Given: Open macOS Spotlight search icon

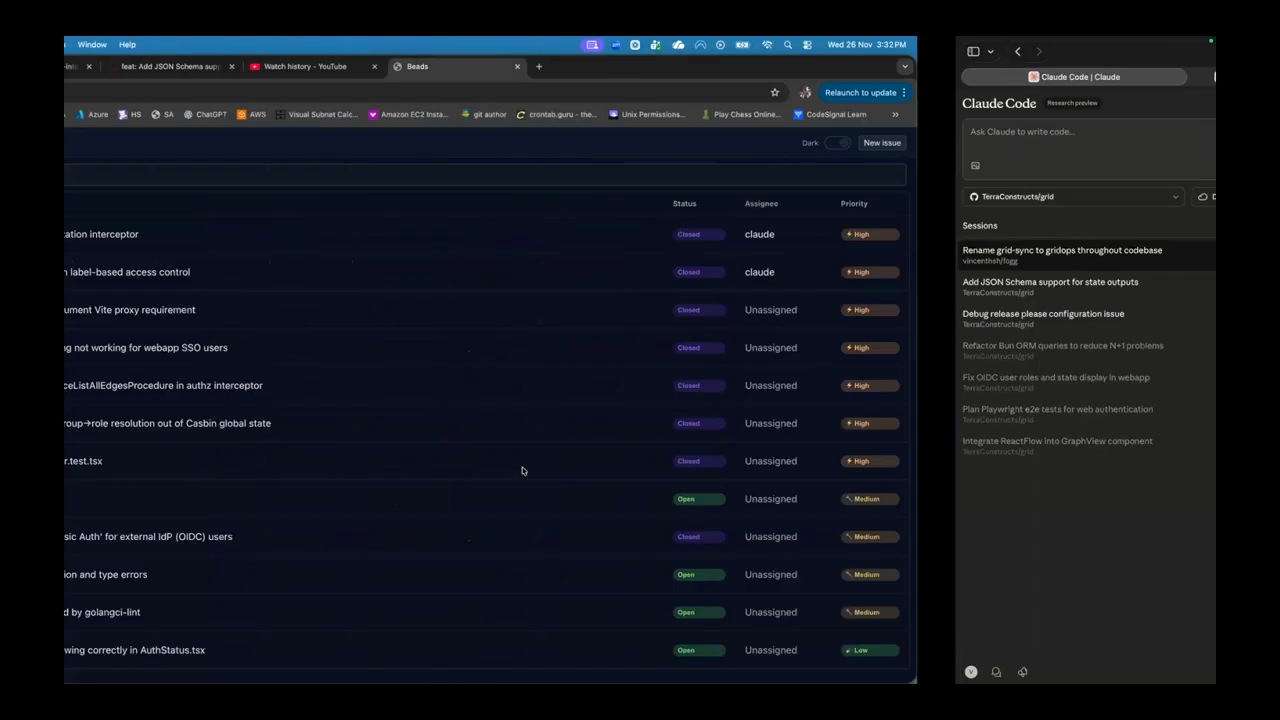Looking at the screenshot, I should [x=788, y=45].
